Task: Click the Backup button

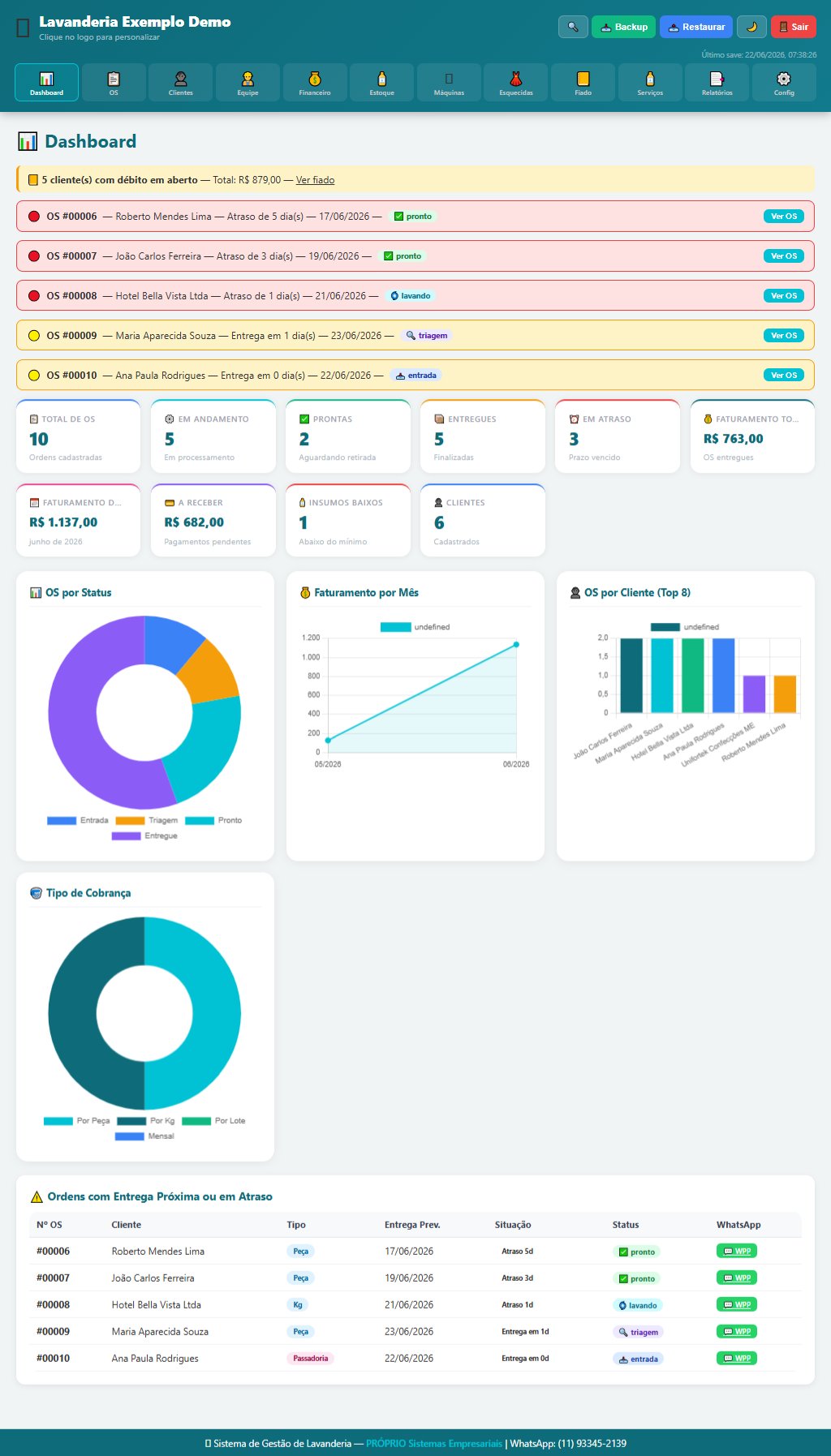Action: (623, 27)
